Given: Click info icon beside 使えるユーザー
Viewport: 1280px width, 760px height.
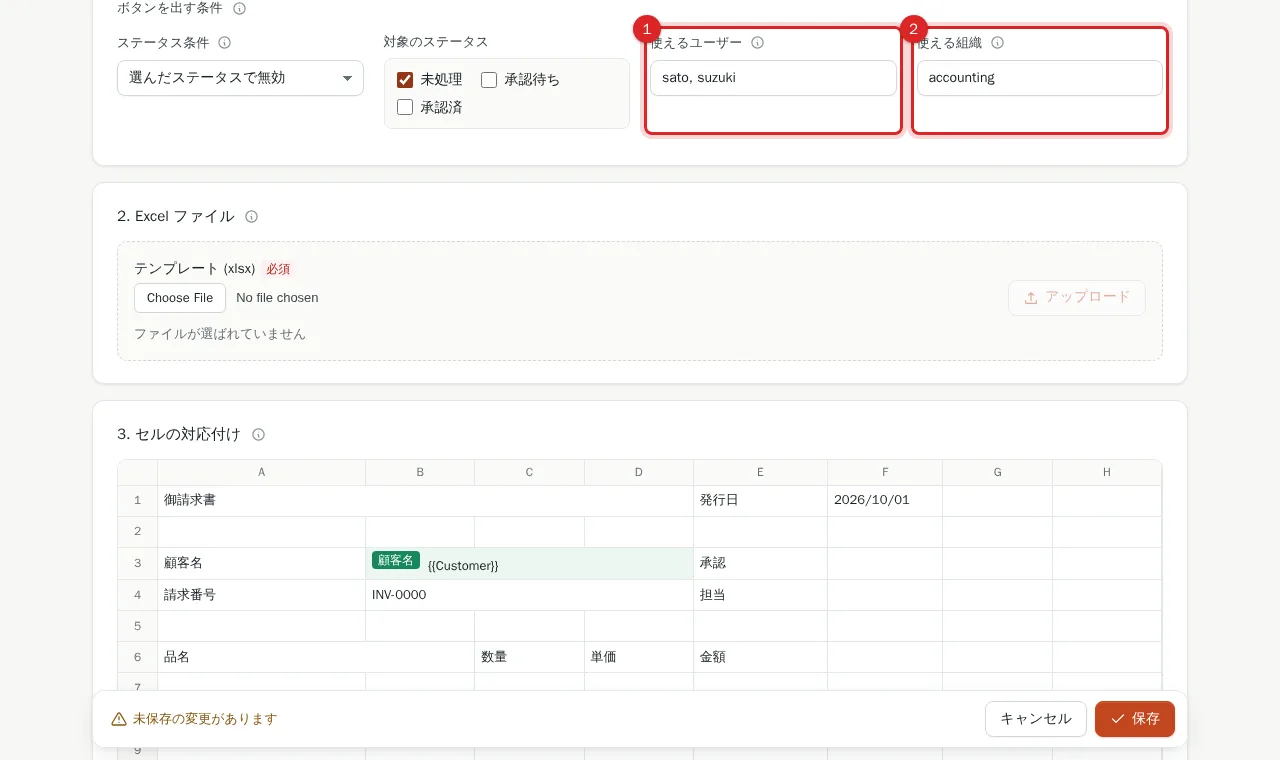Looking at the screenshot, I should [x=758, y=43].
